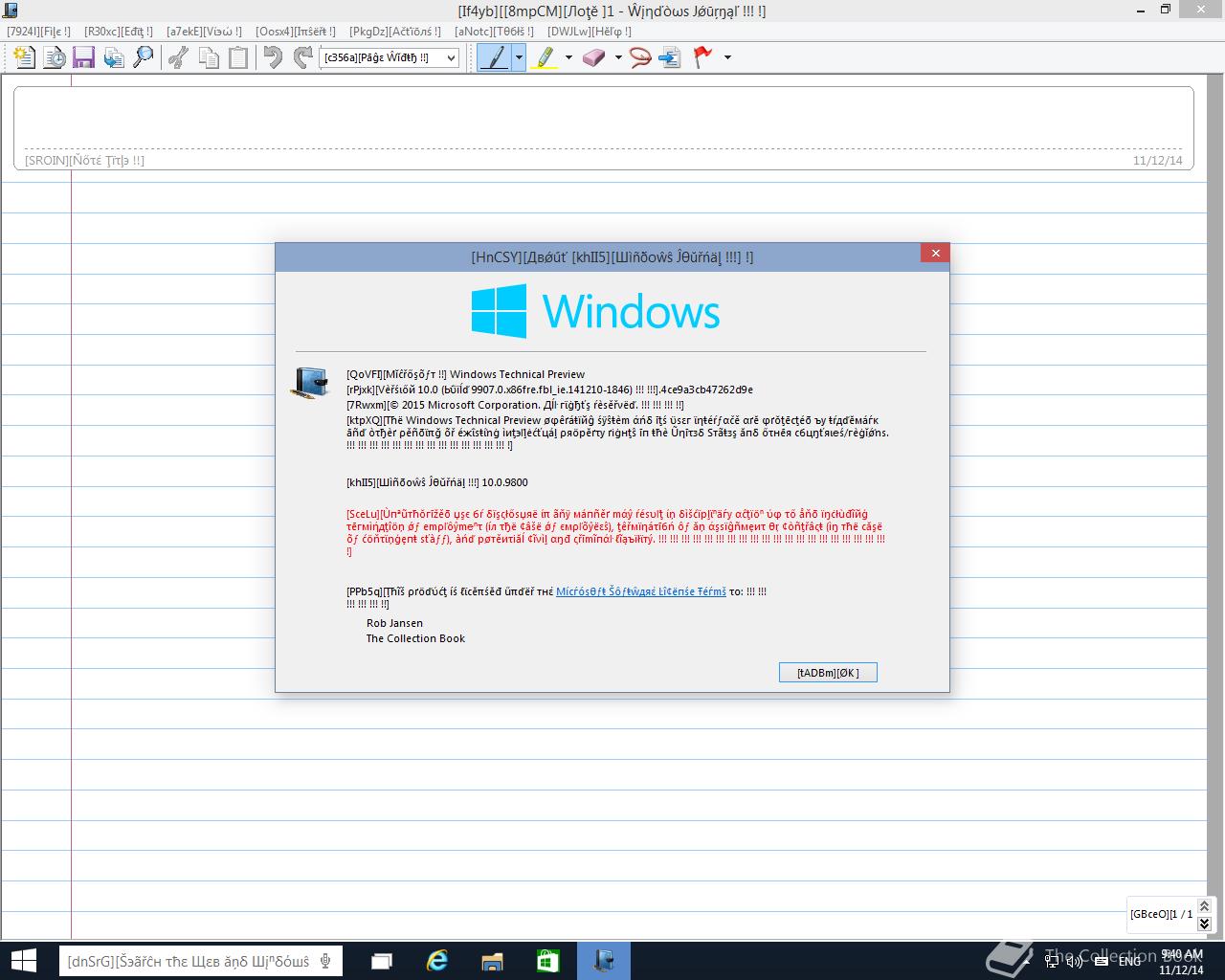Click the taskbar search box
This screenshot has height=980, width=1225.
pyautogui.click(x=200, y=961)
